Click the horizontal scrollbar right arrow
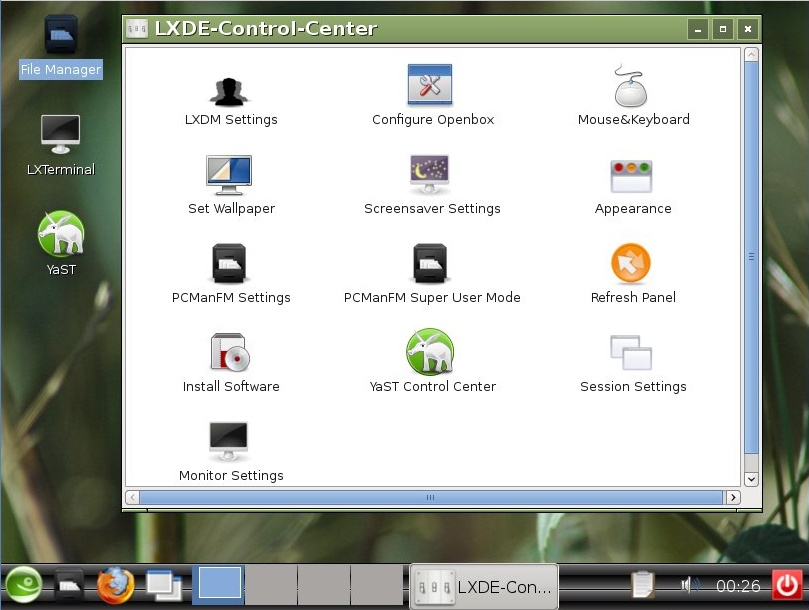The width and height of the screenshot is (809, 610). (733, 497)
